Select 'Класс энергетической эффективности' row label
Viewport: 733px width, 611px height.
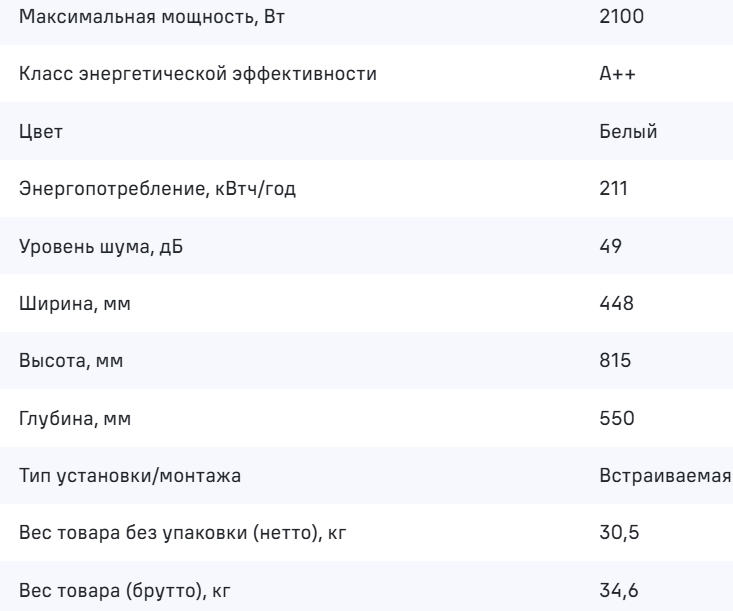[x=198, y=74]
